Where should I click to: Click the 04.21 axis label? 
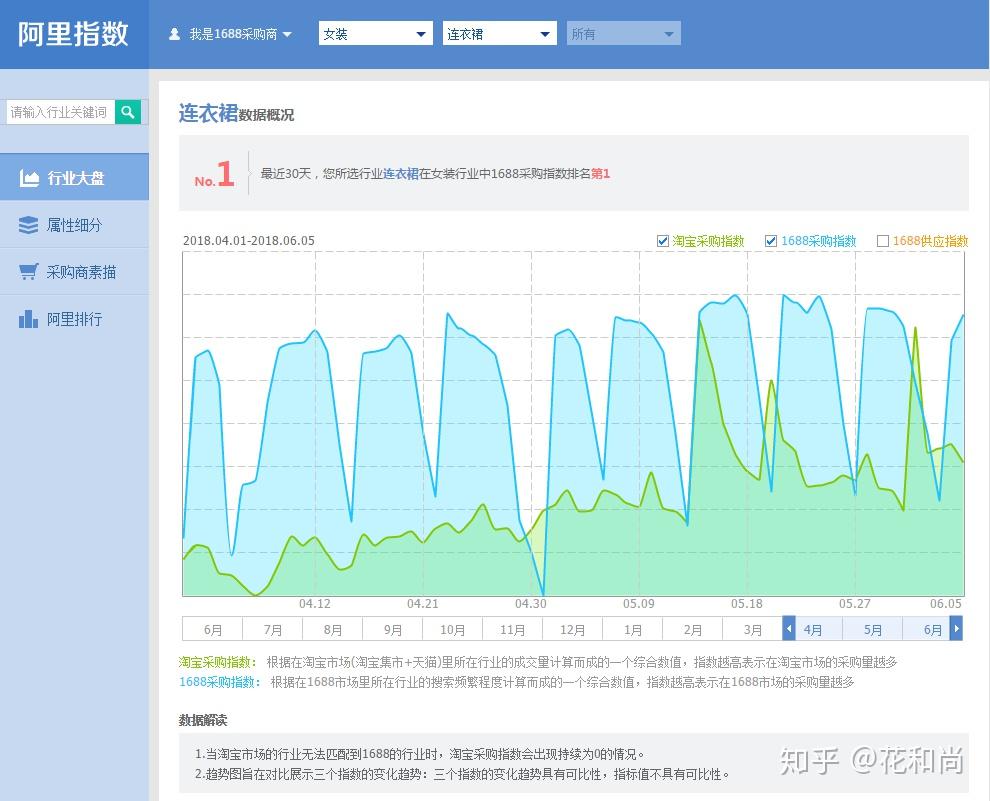coord(422,603)
